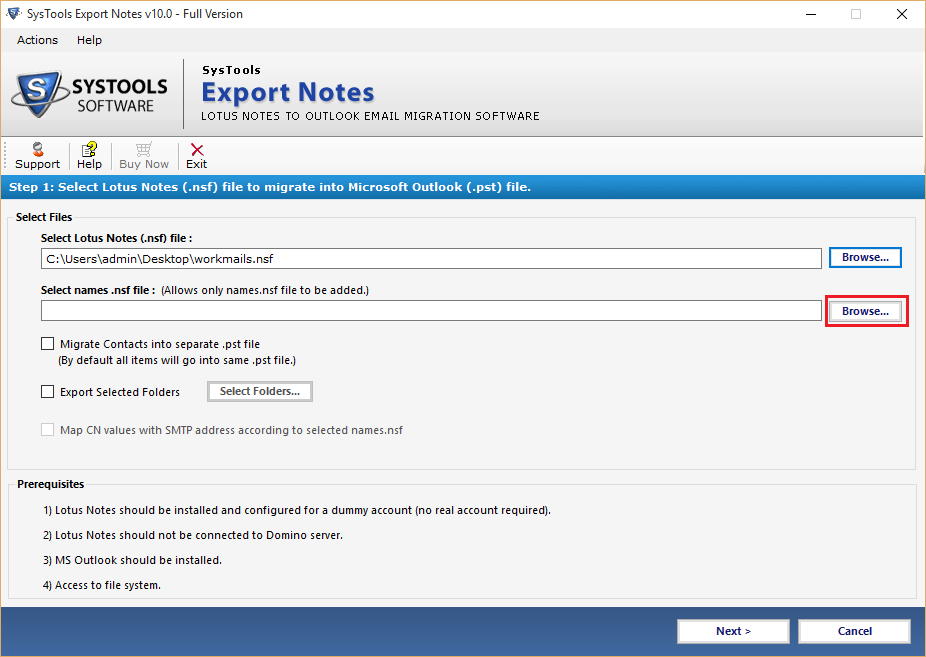The width and height of the screenshot is (926, 657).
Task: Click the Step 1 heading banner text
Action: (270, 187)
